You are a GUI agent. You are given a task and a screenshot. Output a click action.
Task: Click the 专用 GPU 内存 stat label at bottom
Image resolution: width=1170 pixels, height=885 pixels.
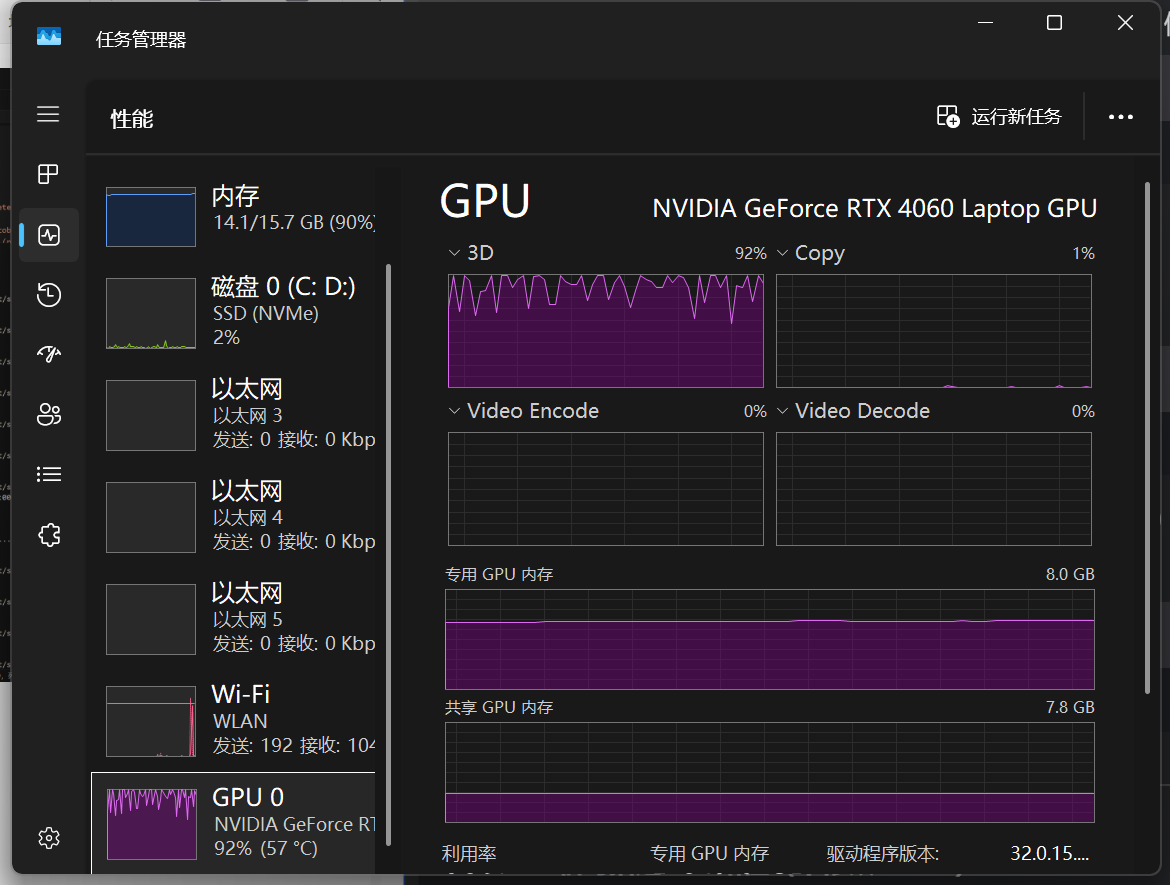click(x=710, y=853)
